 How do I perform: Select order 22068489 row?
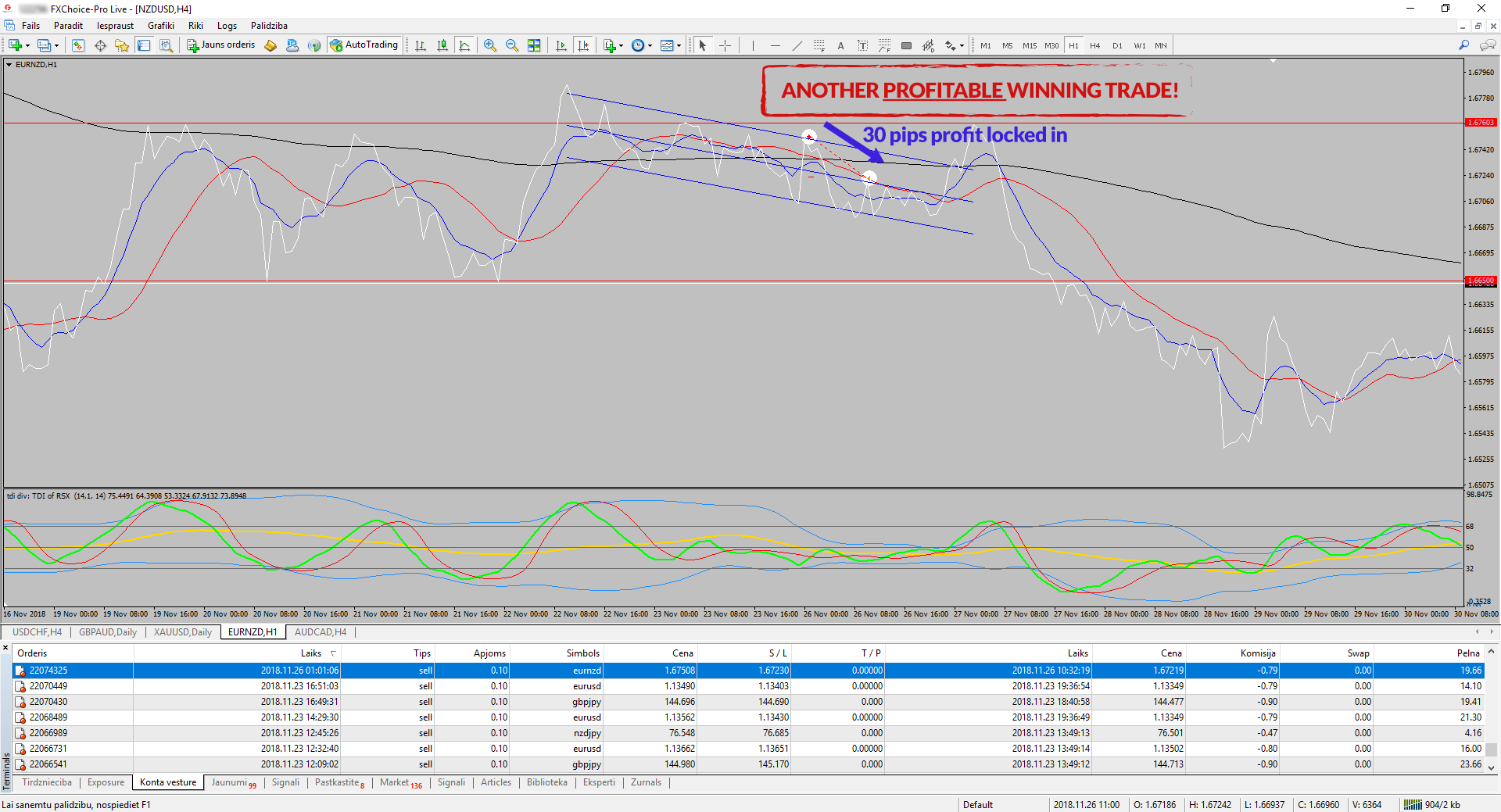pyautogui.click(x=747, y=717)
